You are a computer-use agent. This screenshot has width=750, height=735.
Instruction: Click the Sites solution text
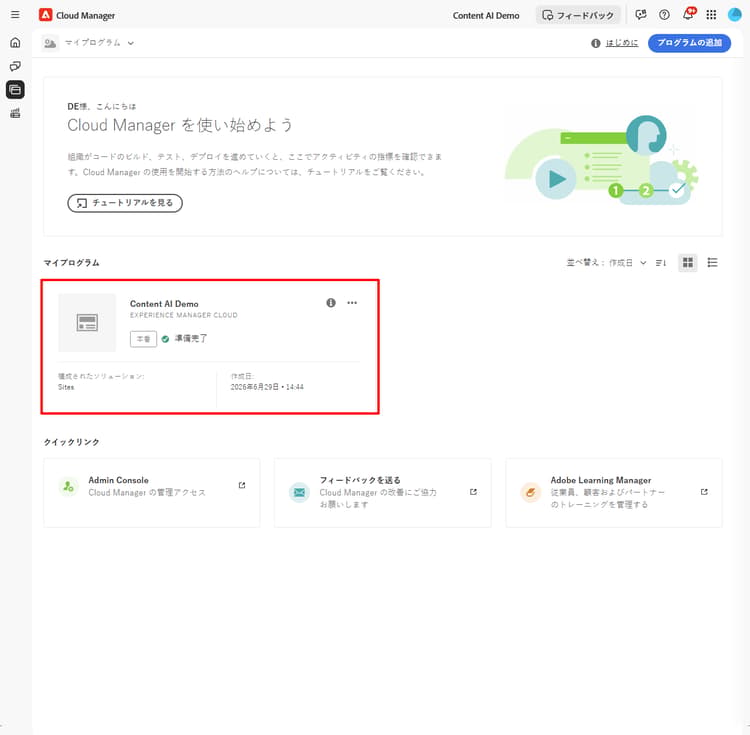click(66, 387)
